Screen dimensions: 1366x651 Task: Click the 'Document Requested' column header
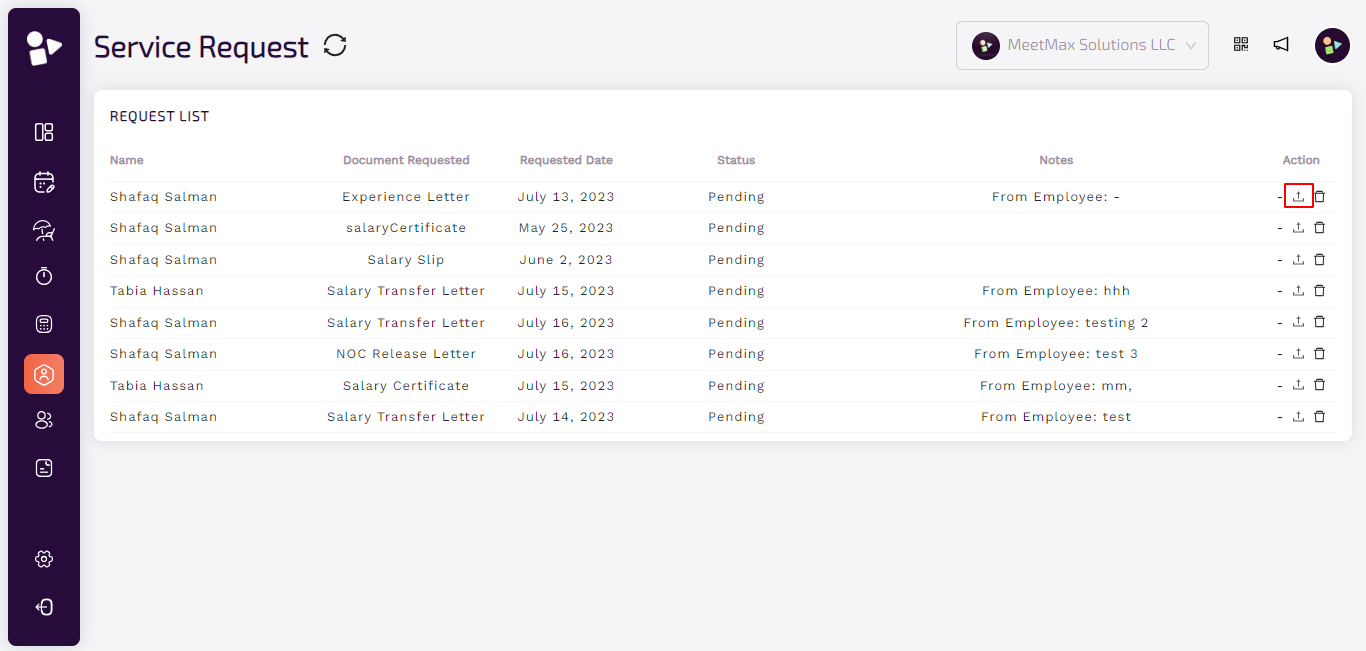pyautogui.click(x=406, y=160)
